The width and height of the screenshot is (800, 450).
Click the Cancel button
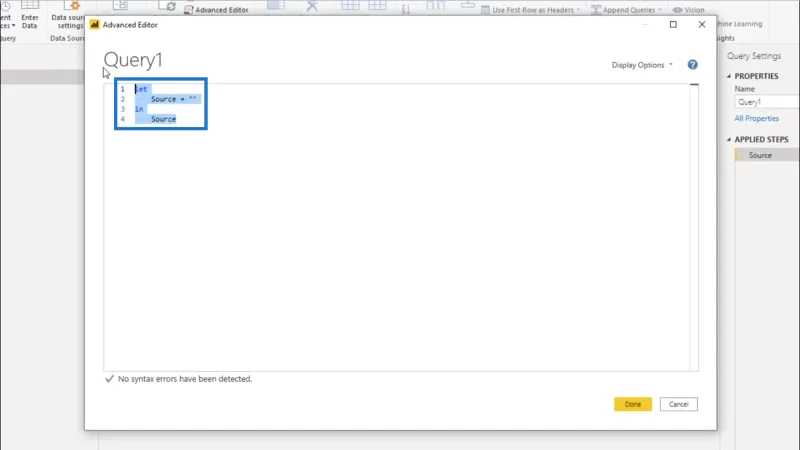pos(679,404)
